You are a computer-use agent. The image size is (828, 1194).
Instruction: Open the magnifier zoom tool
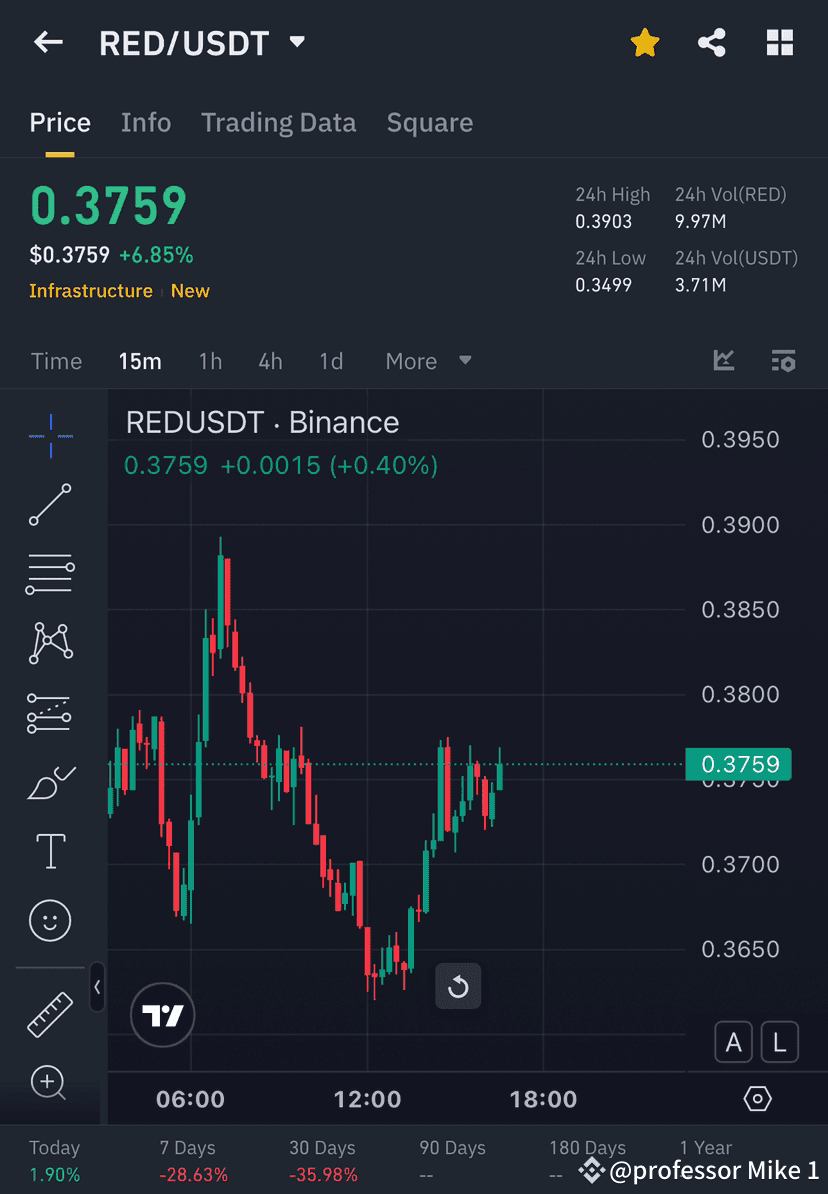click(50, 1083)
